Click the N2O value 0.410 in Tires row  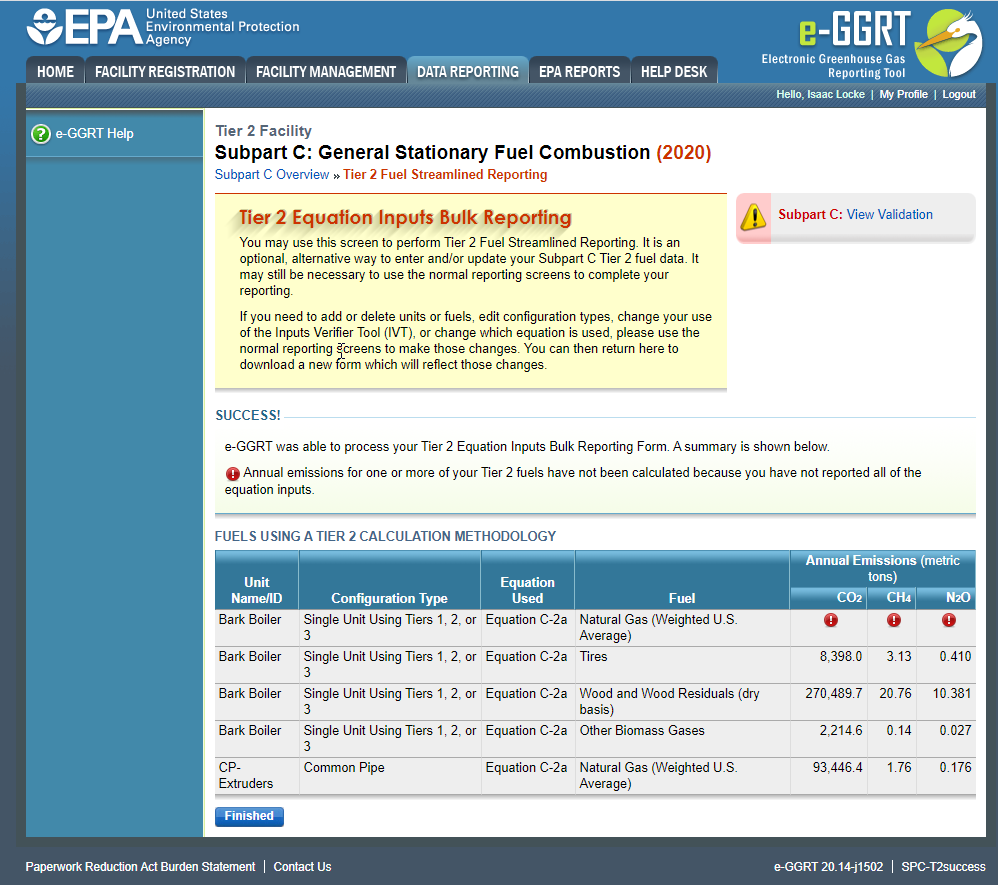tap(955, 656)
